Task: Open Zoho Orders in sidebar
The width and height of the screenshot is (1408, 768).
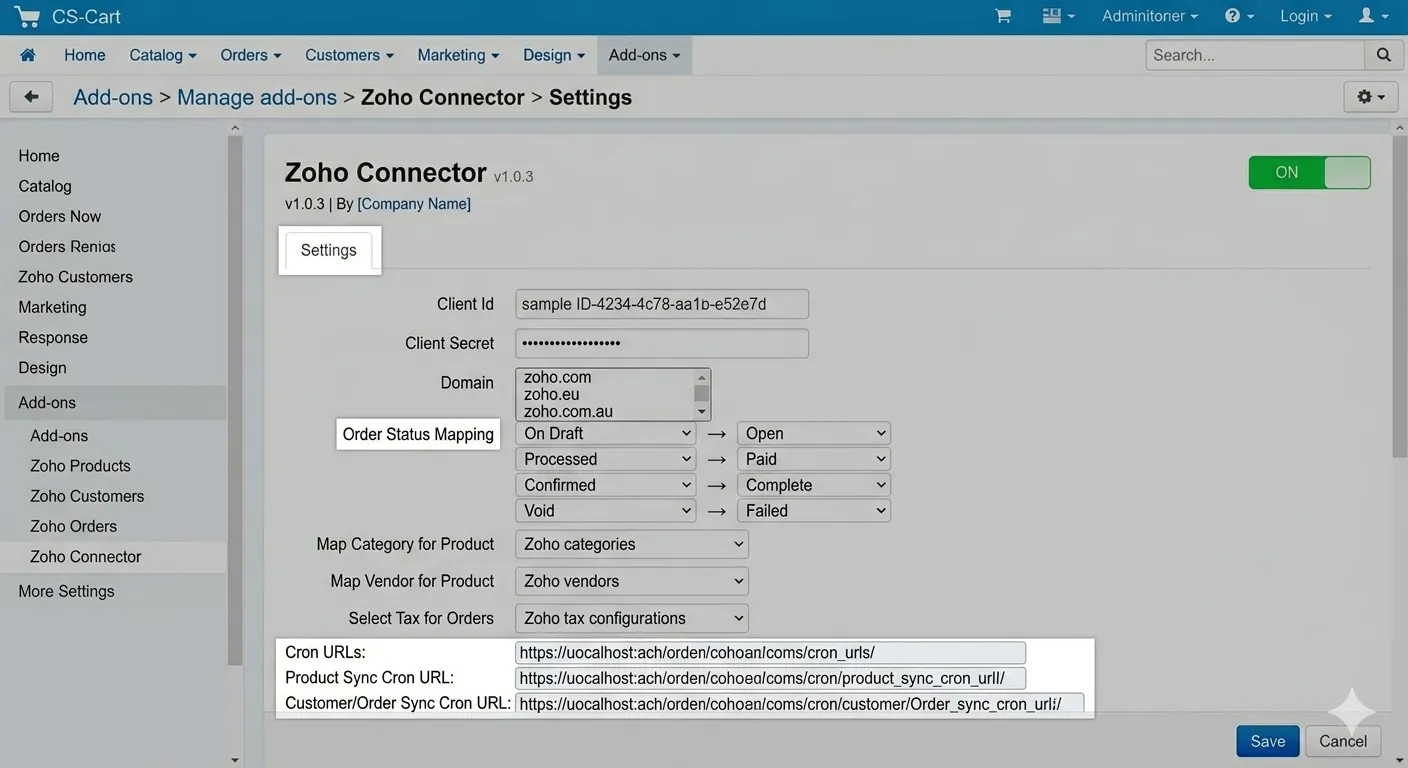Action: 73,526
